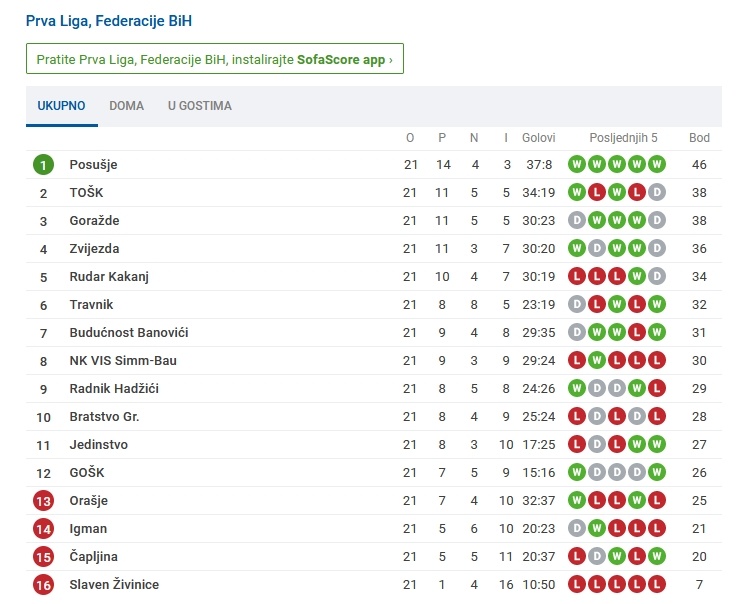Click the Bod column header

pyautogui.click(x=699, y=138)
